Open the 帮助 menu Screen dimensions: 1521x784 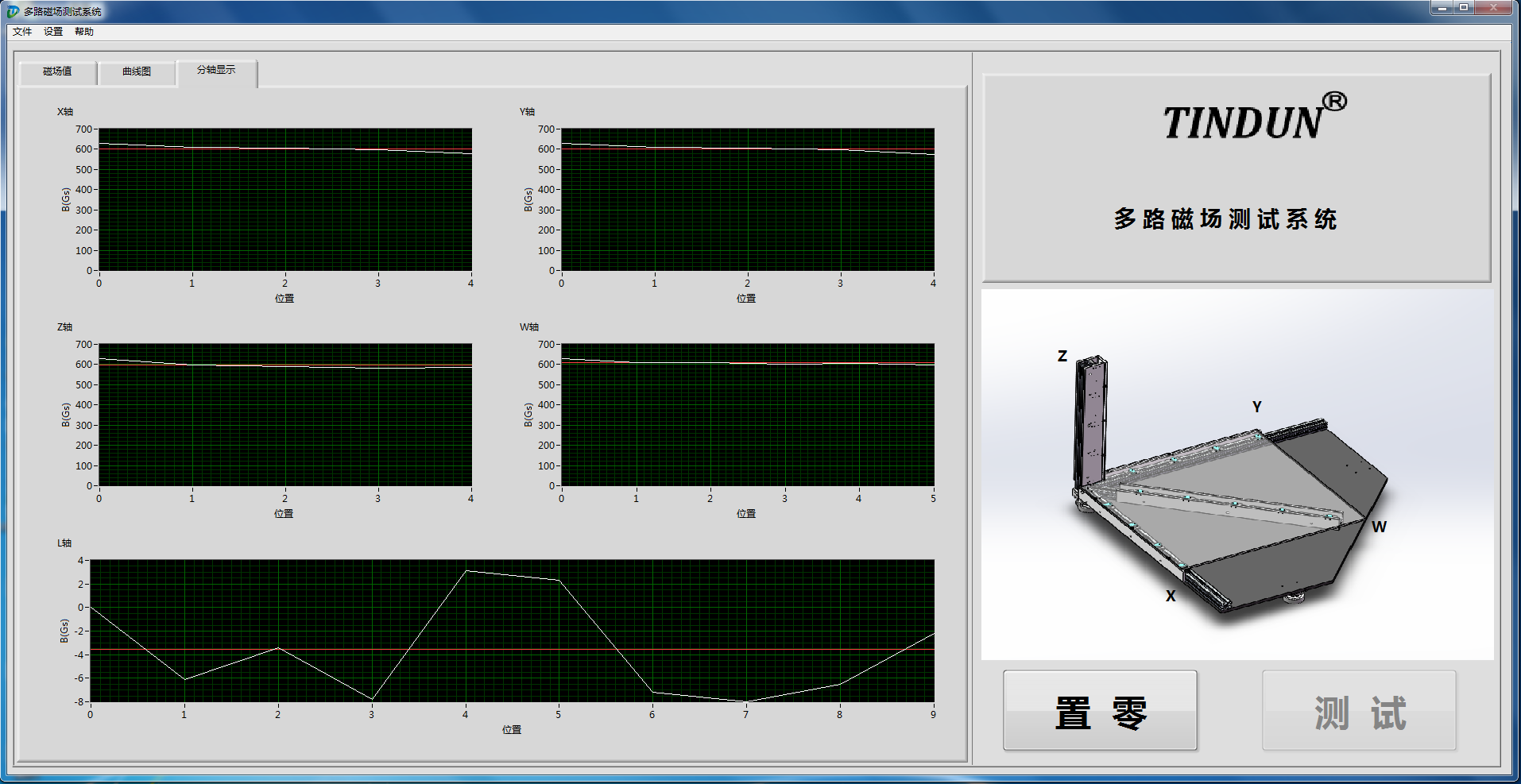[x=84, y=32]
